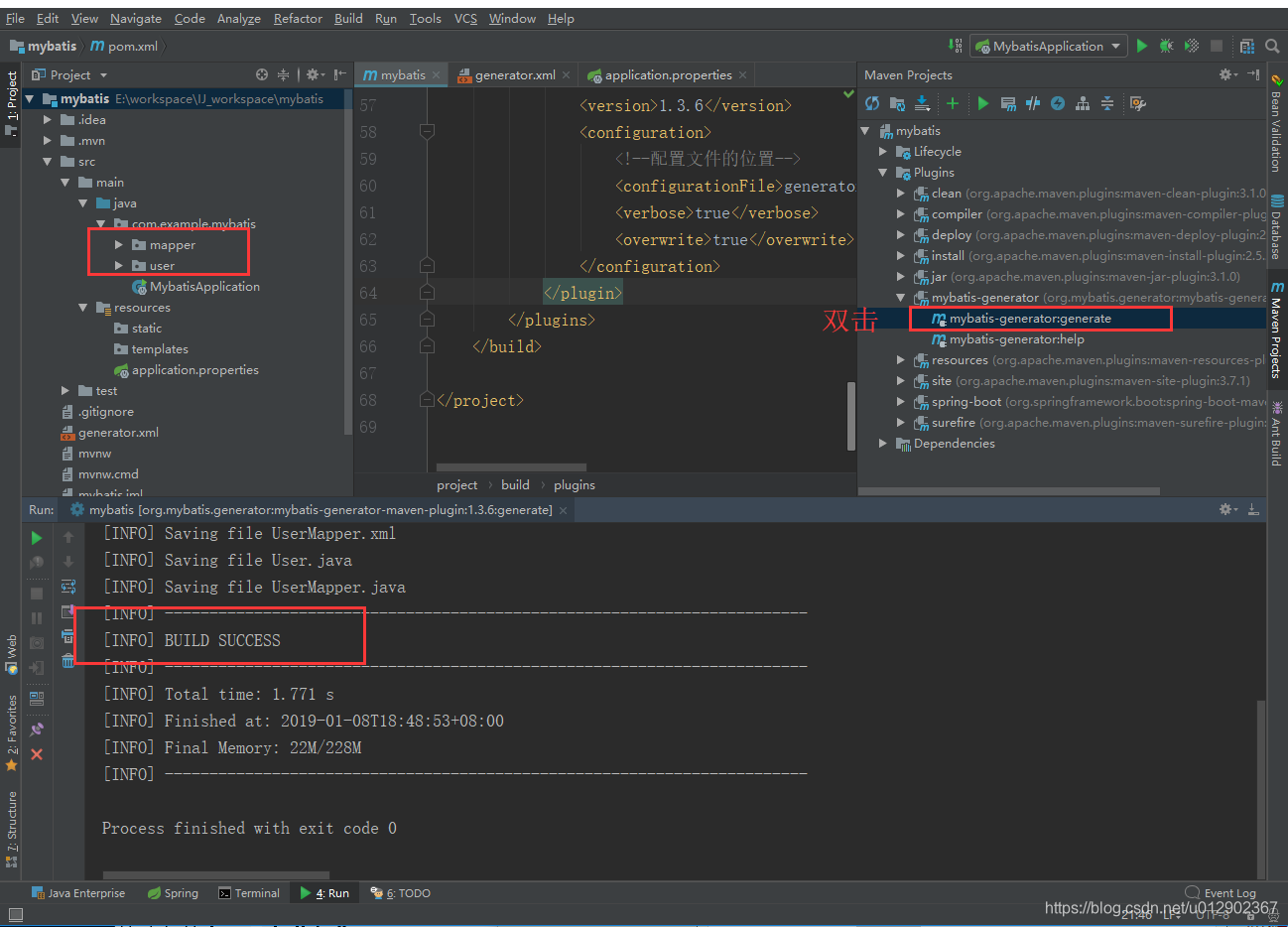Expand the user package
The height and width of the screenshot is (927, 1288).
tap(119, 265)
